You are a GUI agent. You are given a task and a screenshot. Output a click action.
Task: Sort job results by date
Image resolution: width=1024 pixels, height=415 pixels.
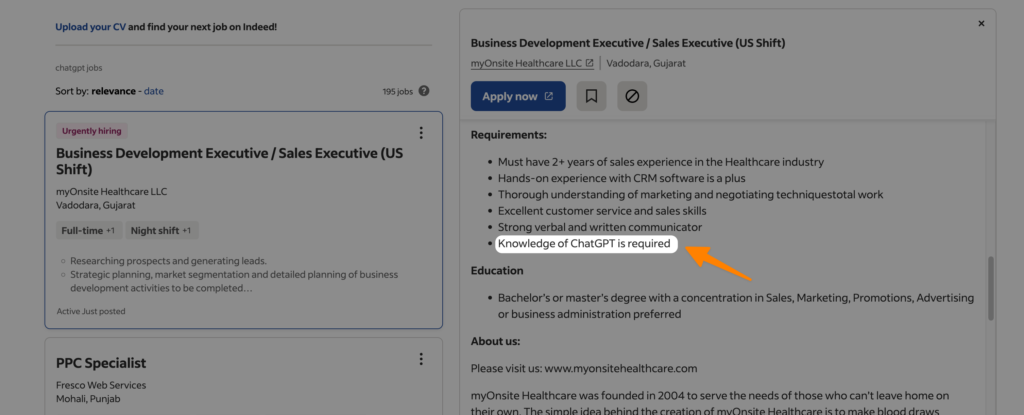point(153,91)
